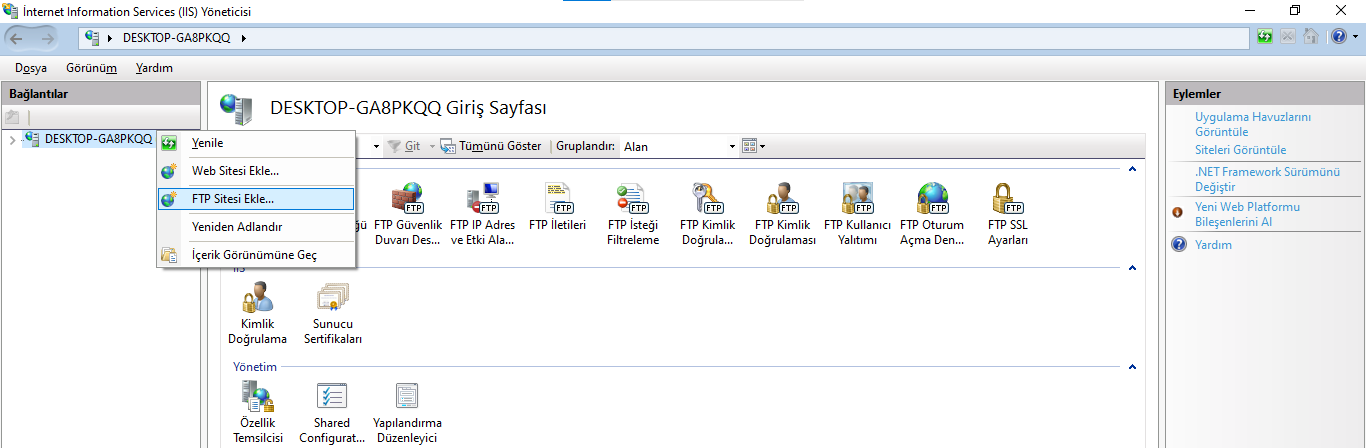Collapse the IIS section
Image resolution: width=1366 pixels, height=448 pixels.
click(x=1133, y=268)
